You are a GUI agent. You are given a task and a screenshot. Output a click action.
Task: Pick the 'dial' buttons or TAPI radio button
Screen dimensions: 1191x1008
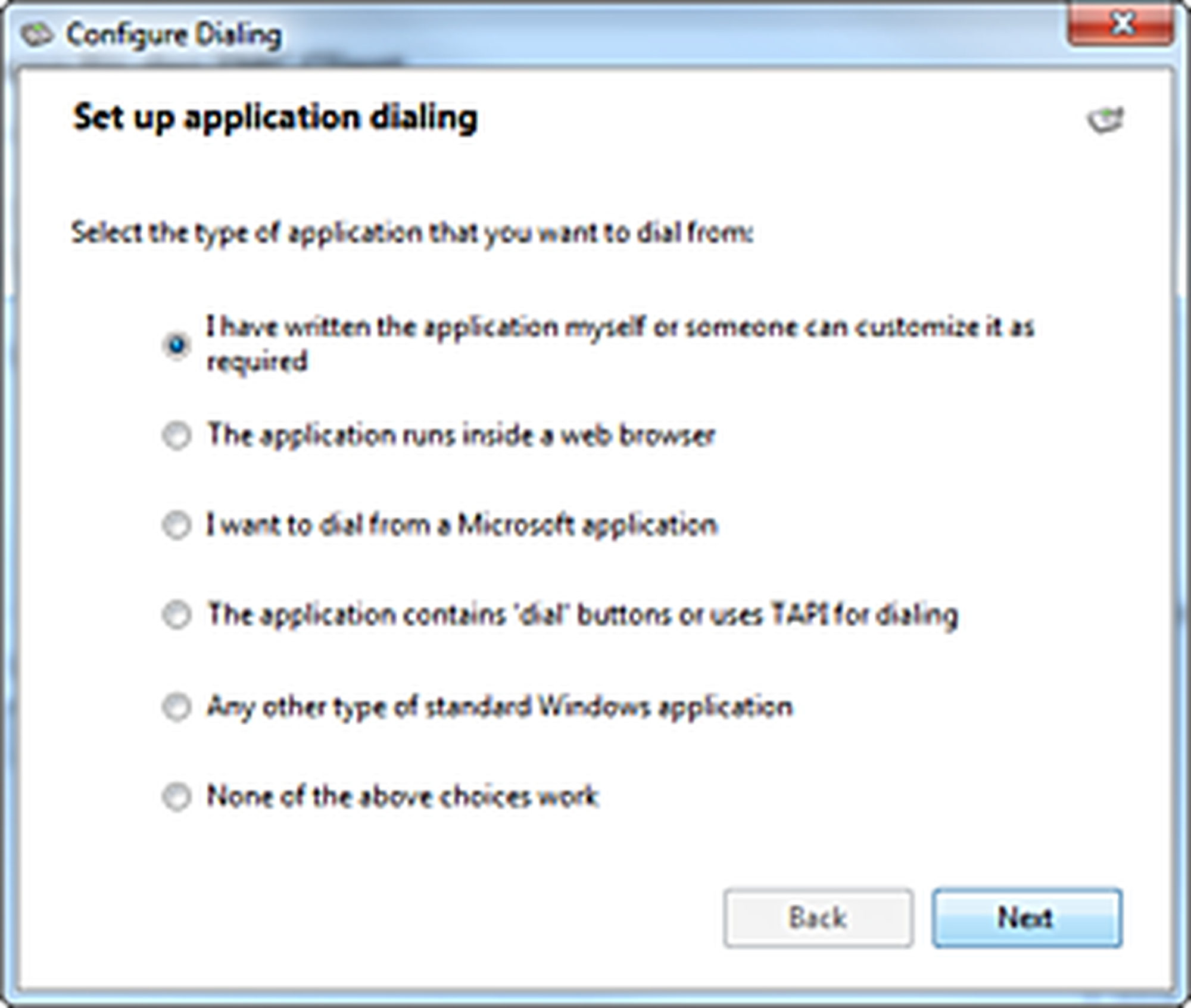176,615
